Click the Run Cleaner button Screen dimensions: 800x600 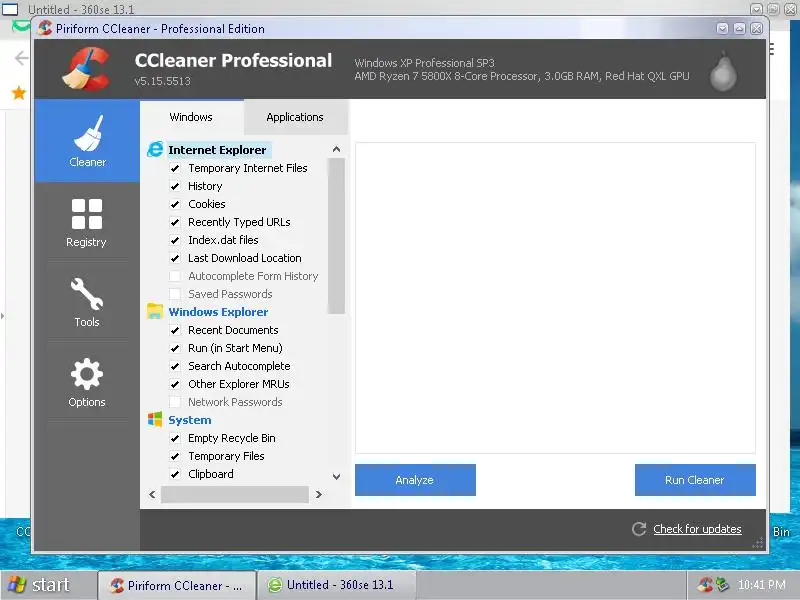pyautogui.click(x=695, y=480)
